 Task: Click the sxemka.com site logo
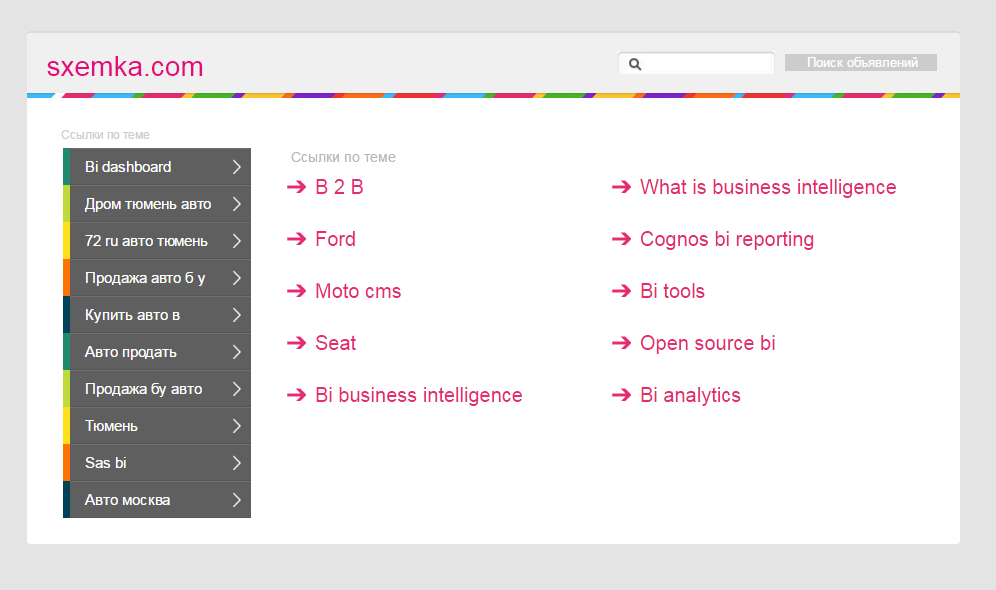tap(125, 67)
